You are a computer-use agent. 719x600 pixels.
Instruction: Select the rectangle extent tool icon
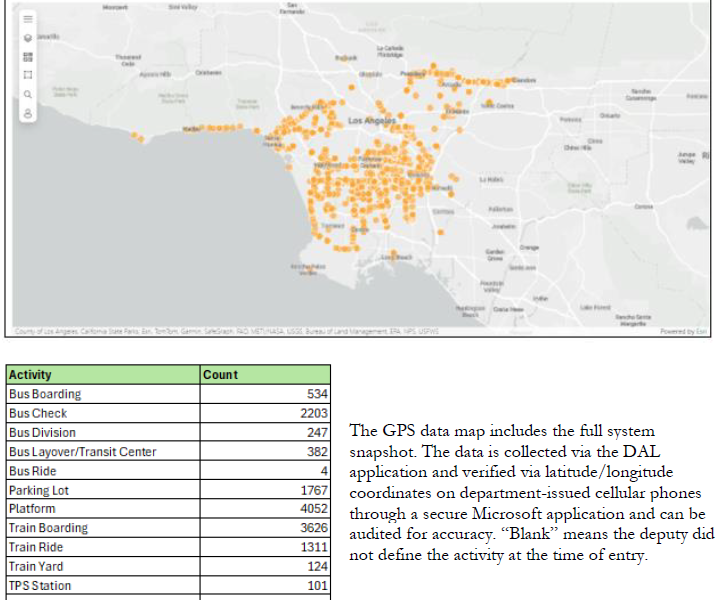(28, 75)
